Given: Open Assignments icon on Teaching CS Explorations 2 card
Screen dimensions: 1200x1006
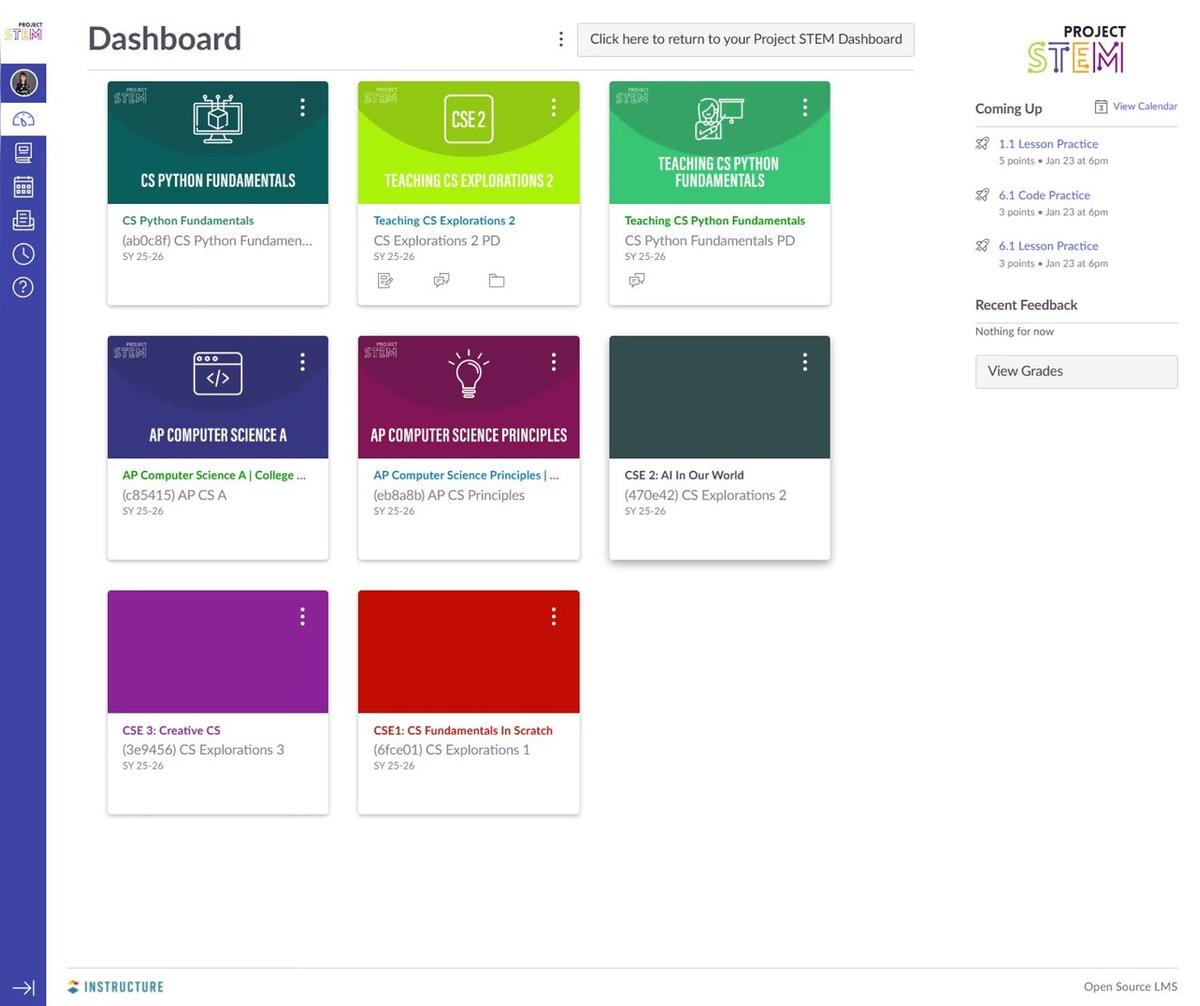Looking at the screenshot, I should [385, 281].
